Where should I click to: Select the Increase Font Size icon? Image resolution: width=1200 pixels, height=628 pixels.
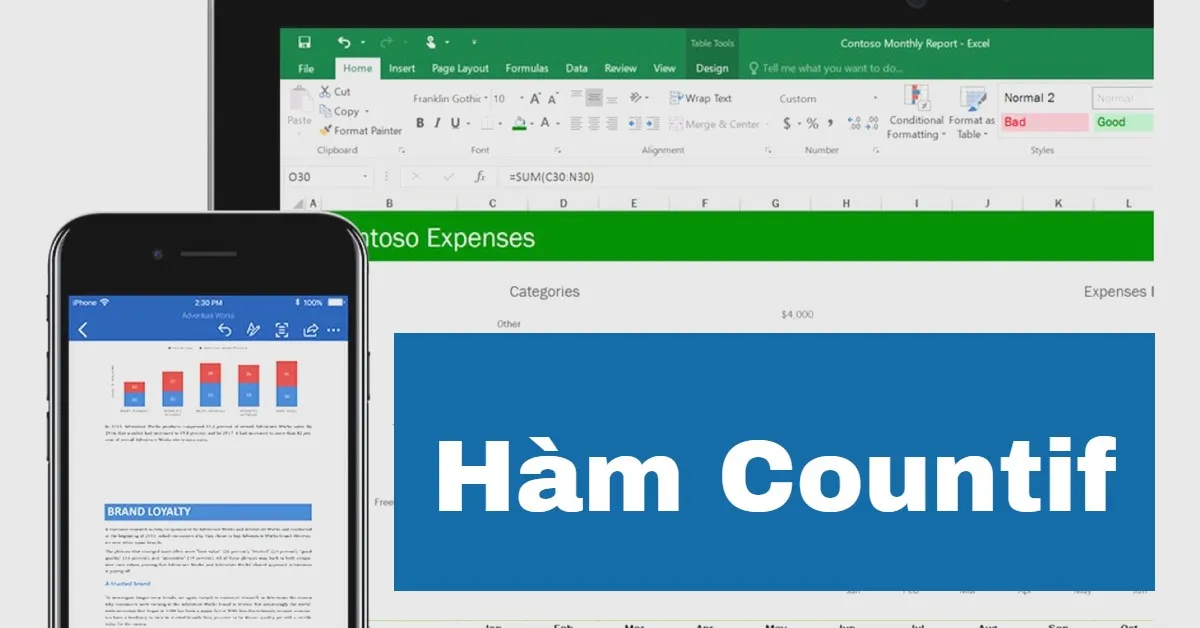click(x=536, y=96)
